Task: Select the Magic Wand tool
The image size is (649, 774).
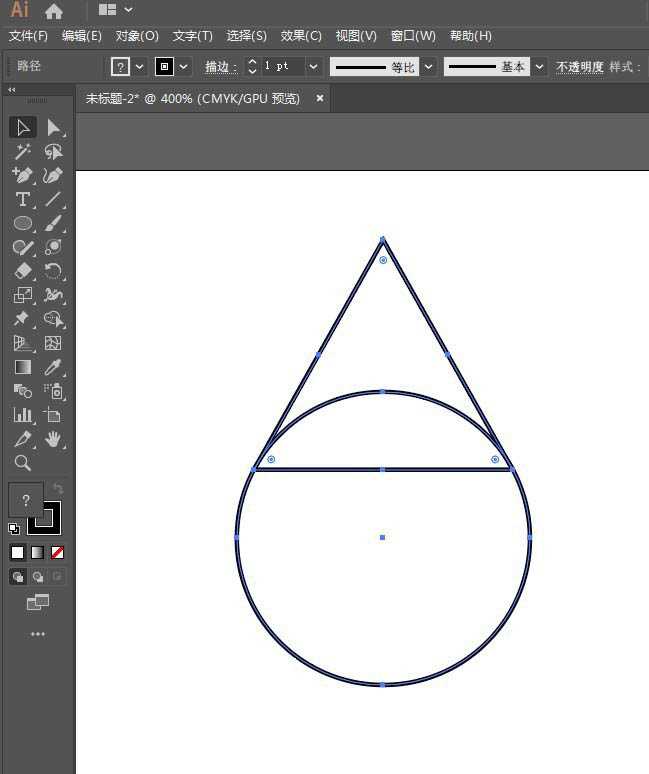Action: click(x=22, y=151)
